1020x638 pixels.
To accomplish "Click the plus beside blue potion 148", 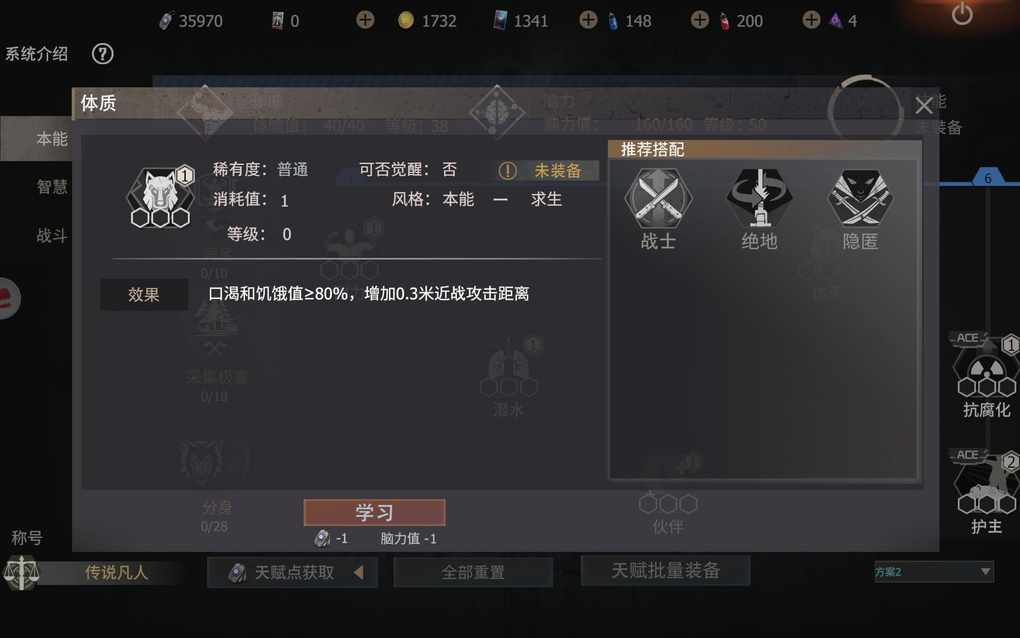I will click(x=588, y=20).
